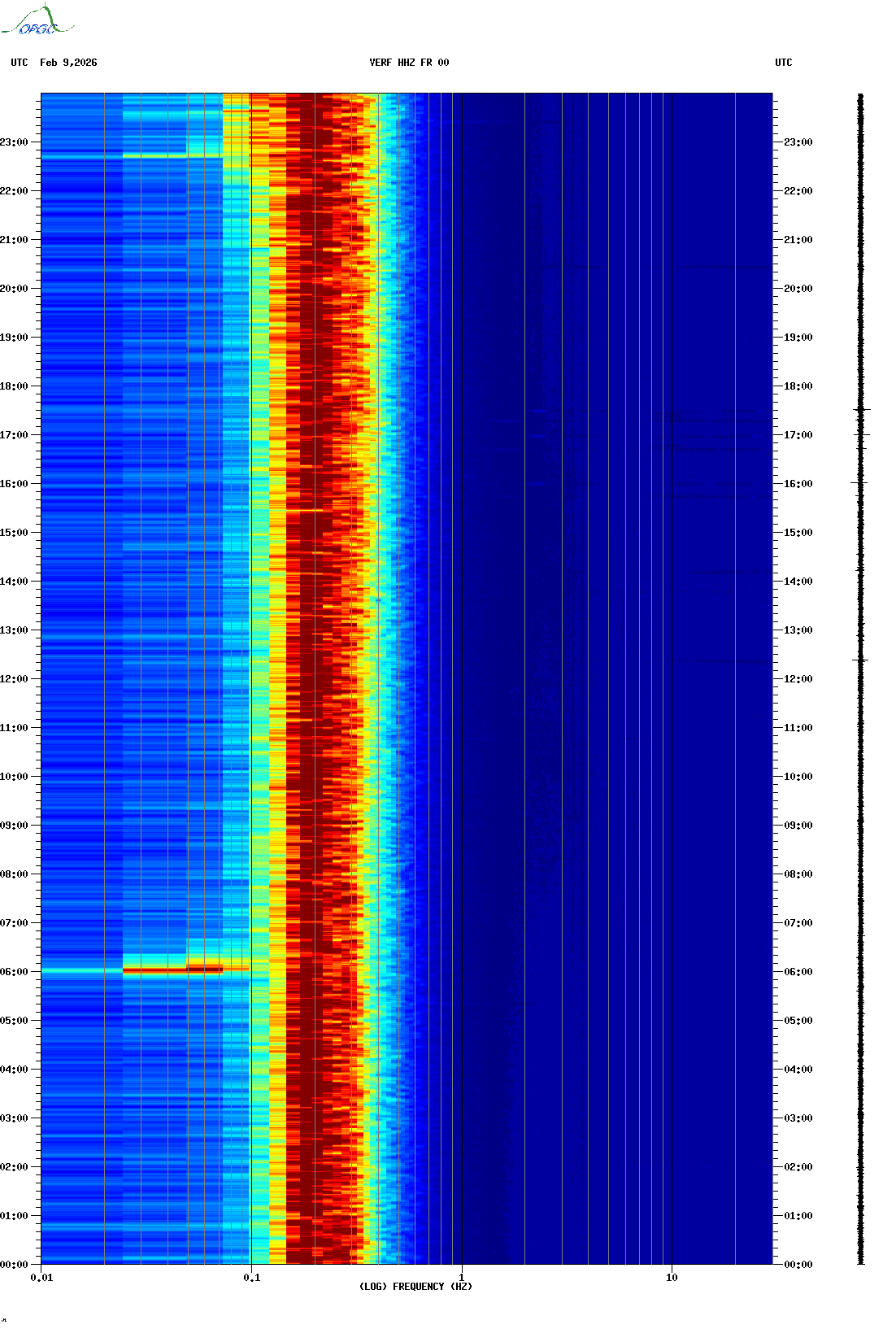This screenshot has height=1329, width=896.
Task: Click the black vertical line at 10 Hz
Action: tap(672, 651)
